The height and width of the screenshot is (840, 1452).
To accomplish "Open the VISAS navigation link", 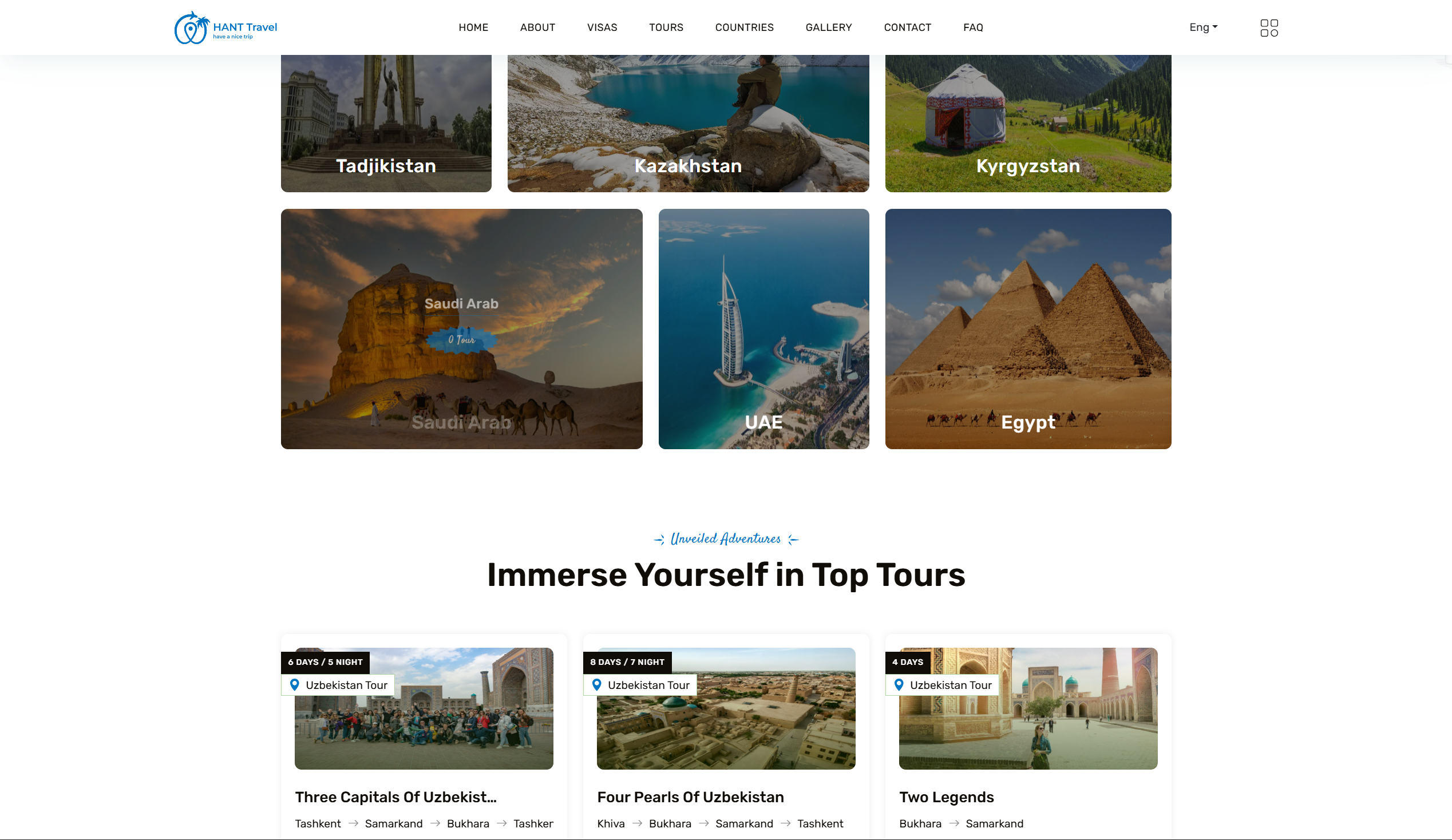I will [x=602, y=27].
